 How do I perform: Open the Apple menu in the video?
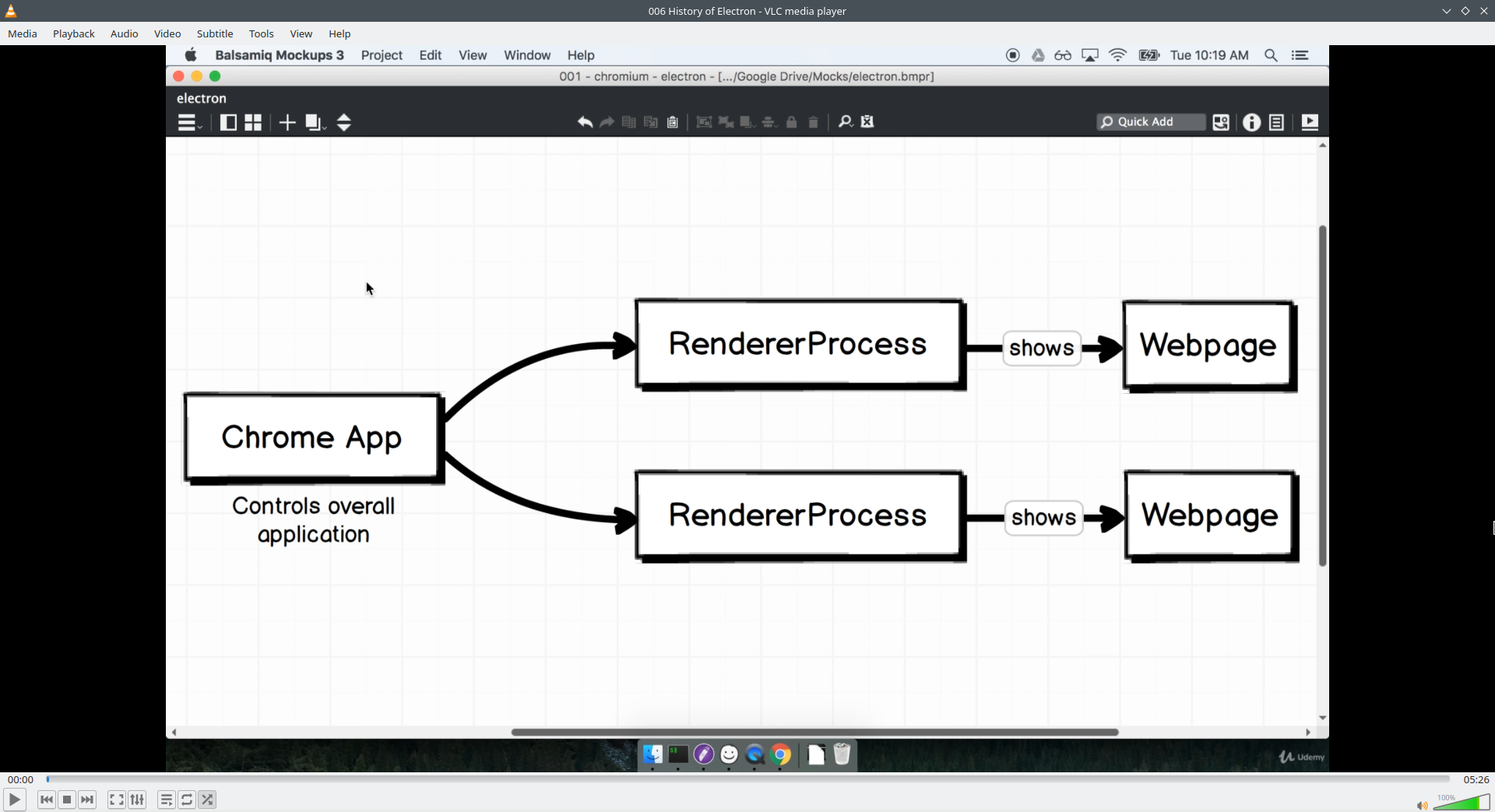pos(191,54)
